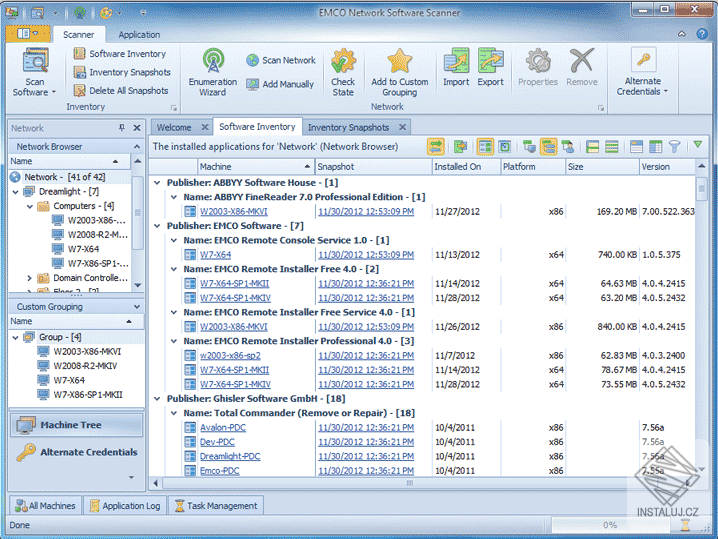Screen dimensions: 718x539
Task: Select W7-X64 under Computers in Network Browser
Action: click(x=83, y=249)
